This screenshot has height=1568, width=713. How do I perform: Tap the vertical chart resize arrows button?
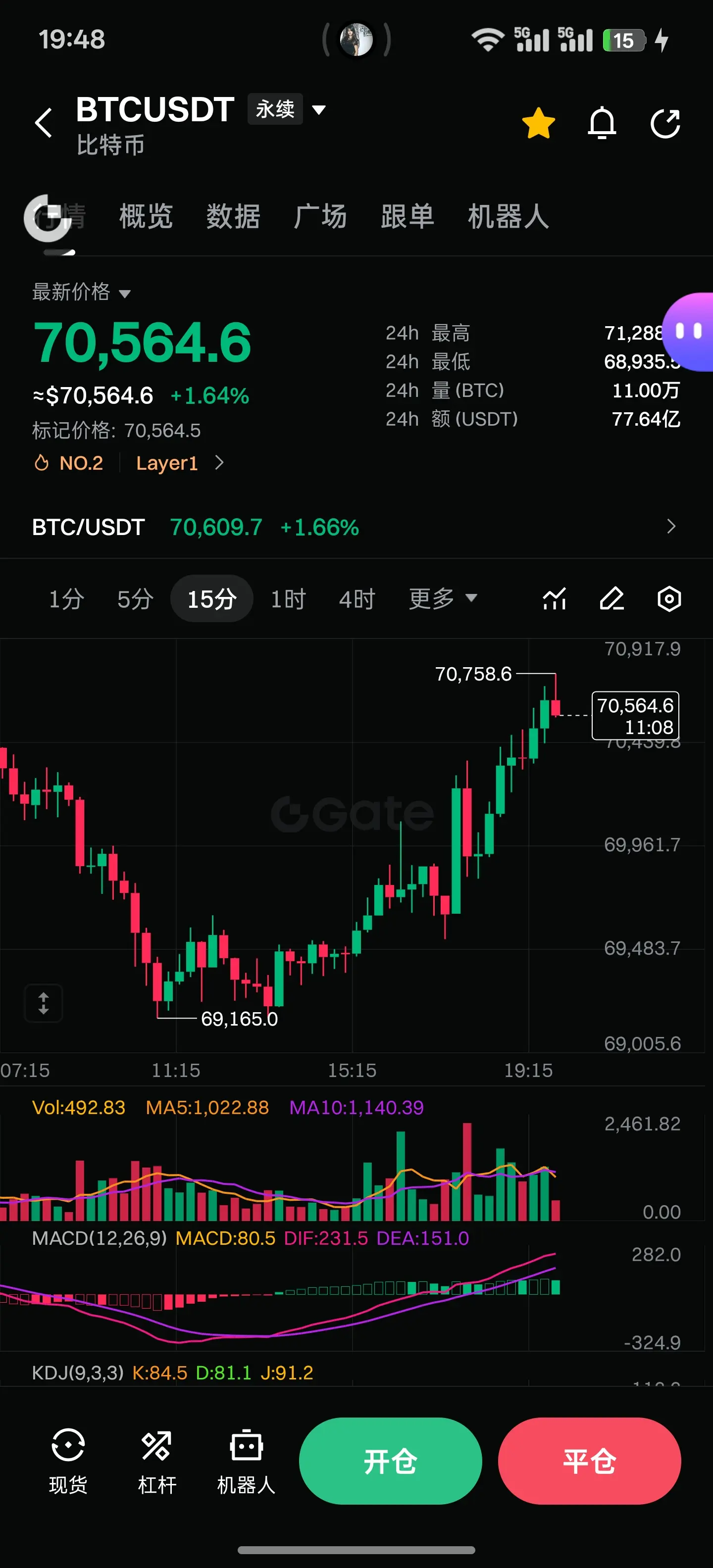pos(43,1003)
